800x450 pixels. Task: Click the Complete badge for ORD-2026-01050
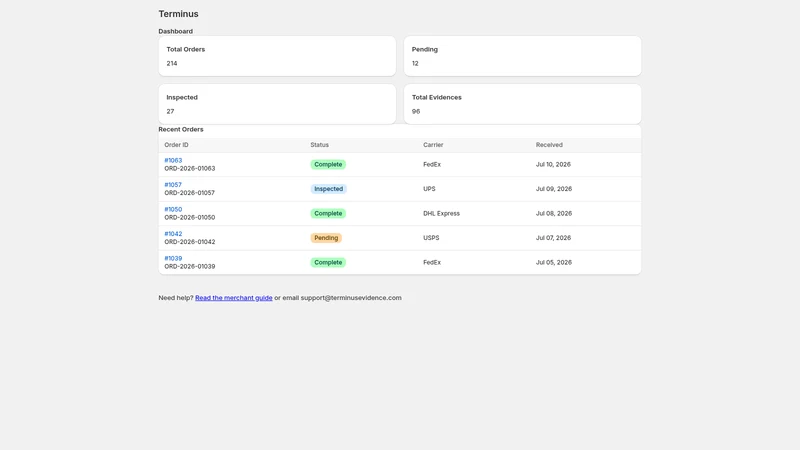click(328, 213)
